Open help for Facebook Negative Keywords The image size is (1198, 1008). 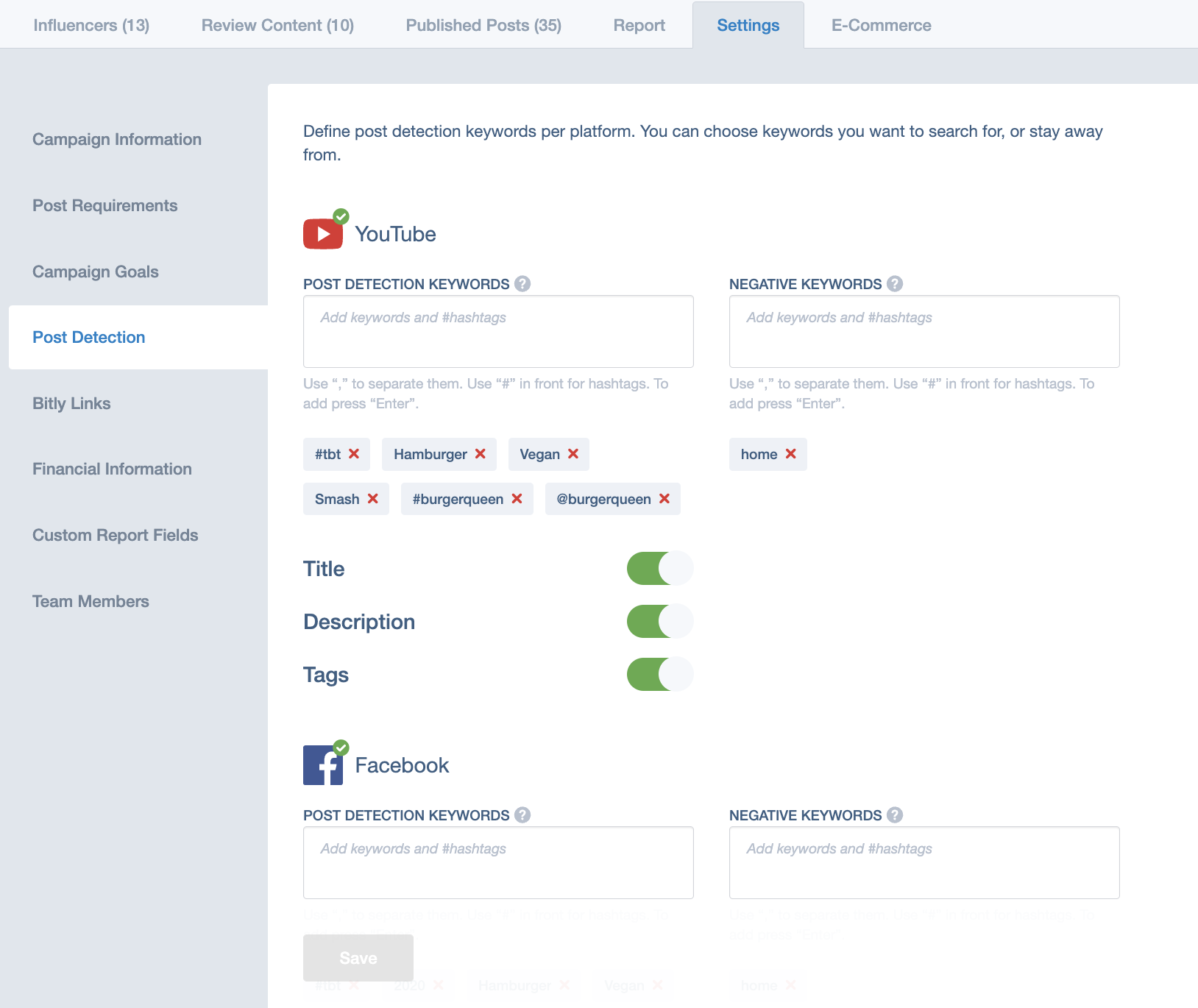click(895, 815)
